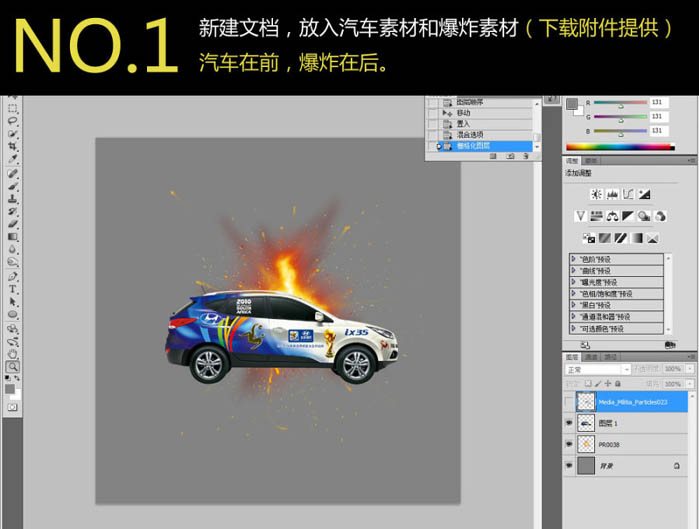Screen dimensions: 699x529
Task: Expand the "曝光度" presets group
Action: click(574, 282)
